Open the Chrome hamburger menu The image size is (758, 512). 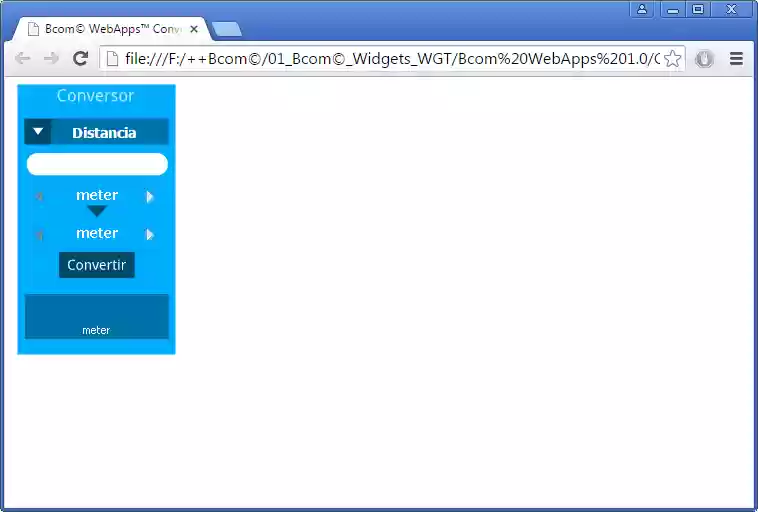[736, 59]
